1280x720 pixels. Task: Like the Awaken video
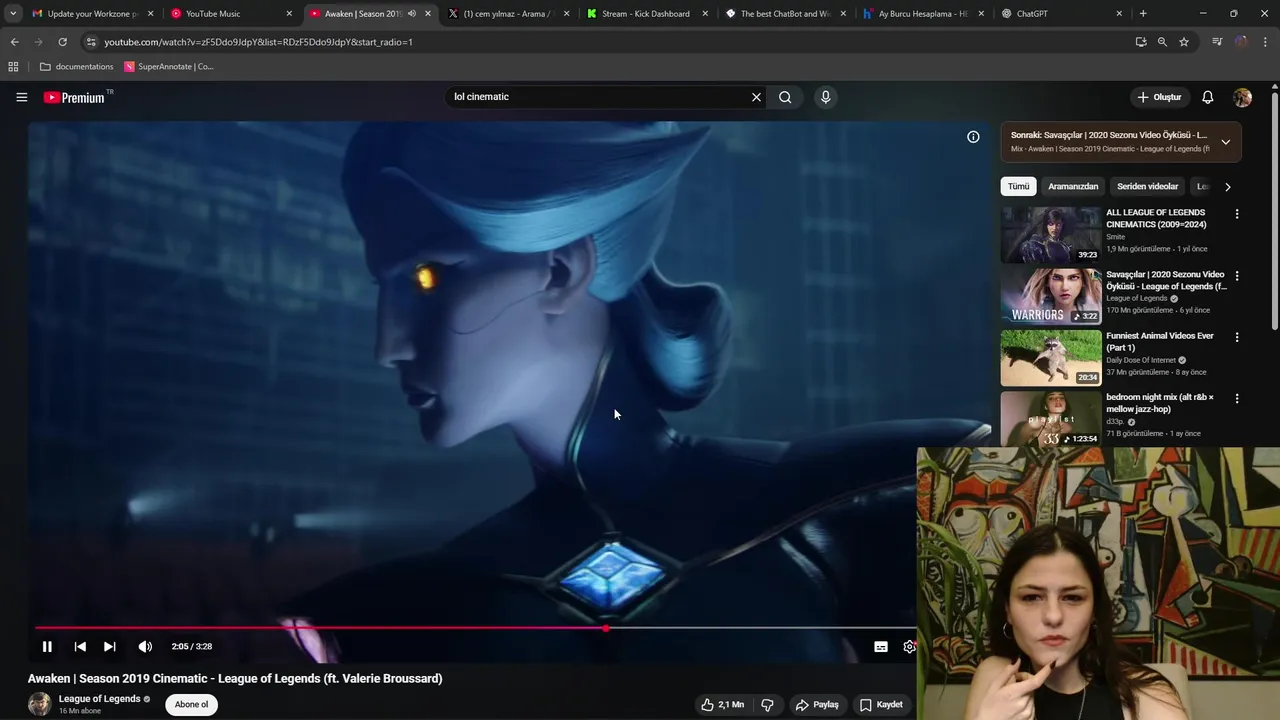coord(723,704)
